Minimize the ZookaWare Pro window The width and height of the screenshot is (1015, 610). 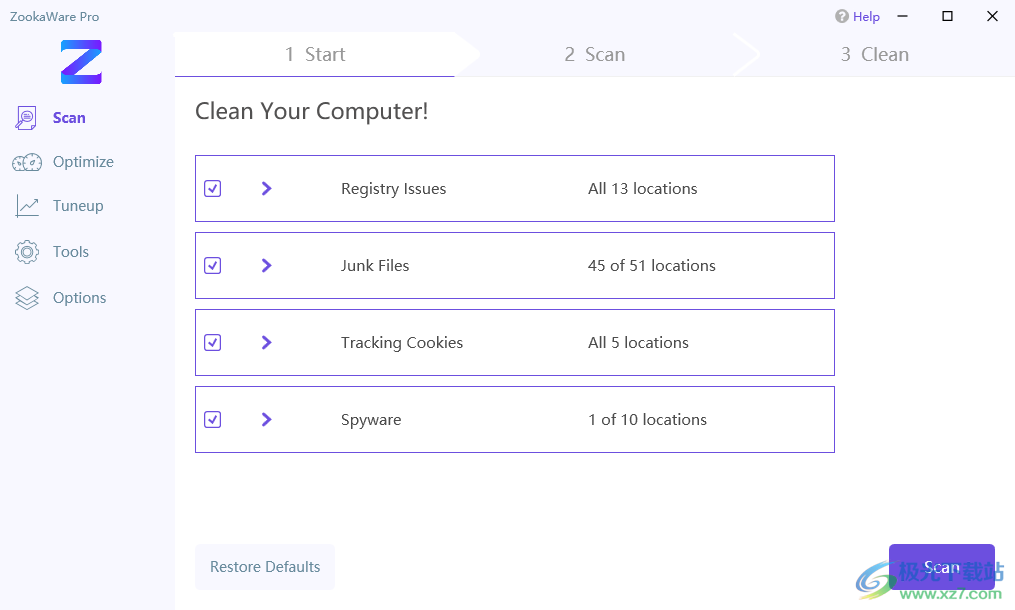click(x=902, y=16)
